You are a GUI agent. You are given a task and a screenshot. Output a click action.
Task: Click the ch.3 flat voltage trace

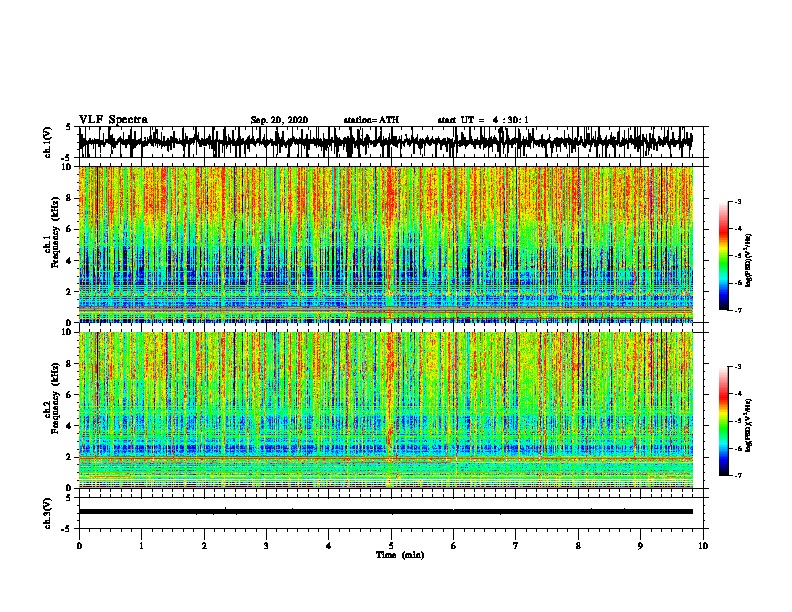(x=385, y=512)
